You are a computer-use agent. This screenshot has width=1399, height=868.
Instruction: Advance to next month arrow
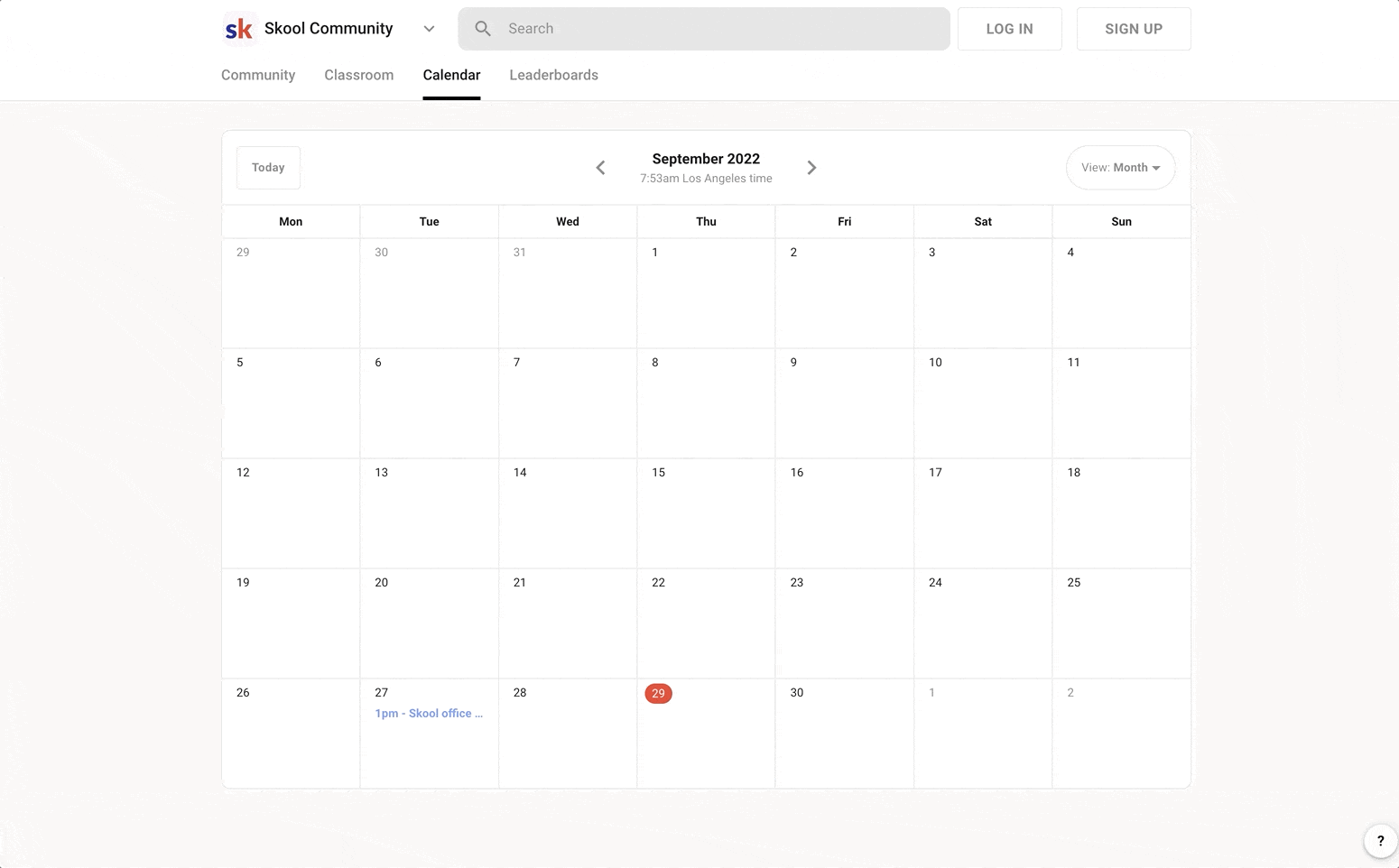[x=811, y=168]
